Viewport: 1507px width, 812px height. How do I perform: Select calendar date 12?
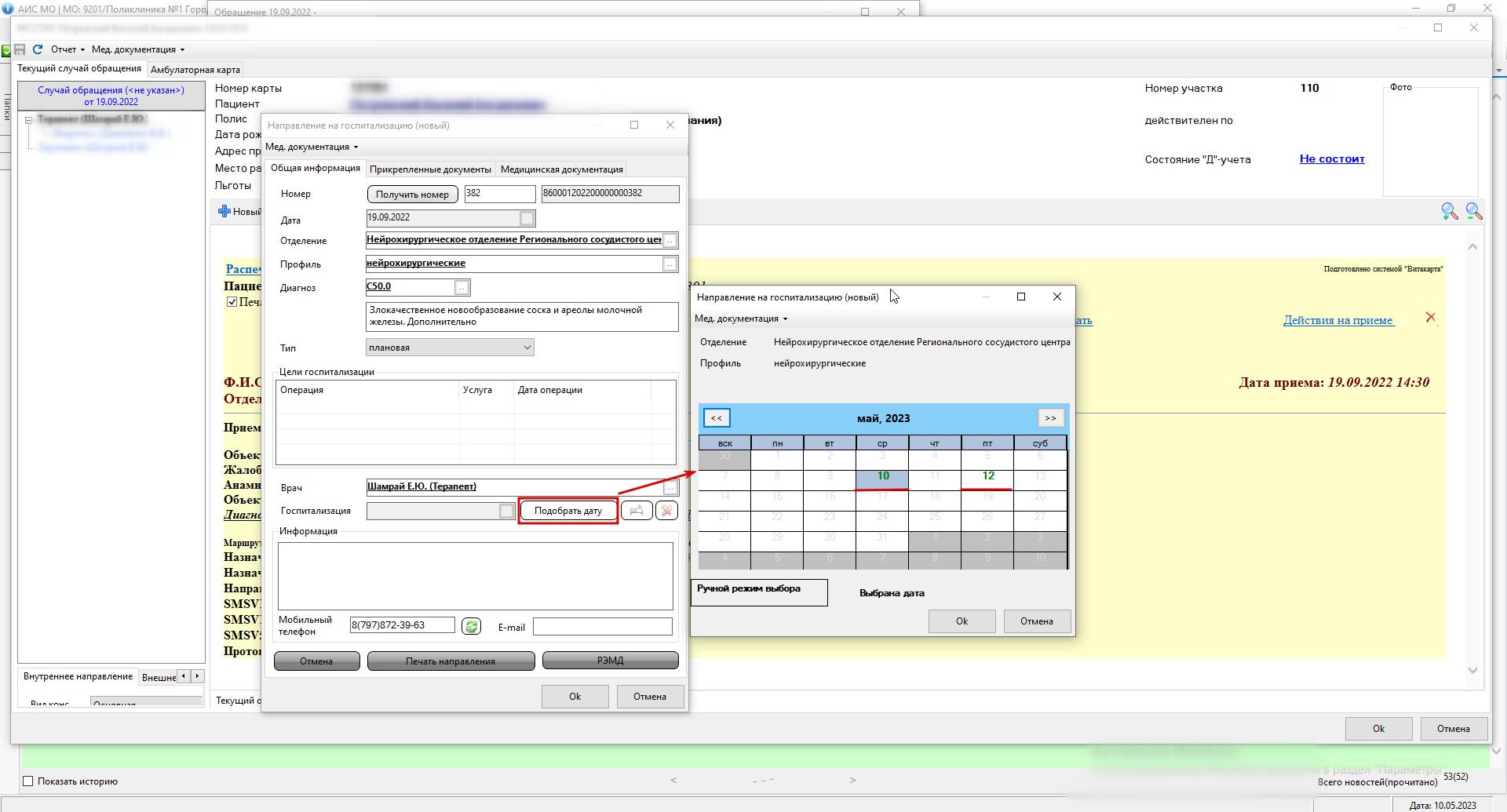pos(987,479)
